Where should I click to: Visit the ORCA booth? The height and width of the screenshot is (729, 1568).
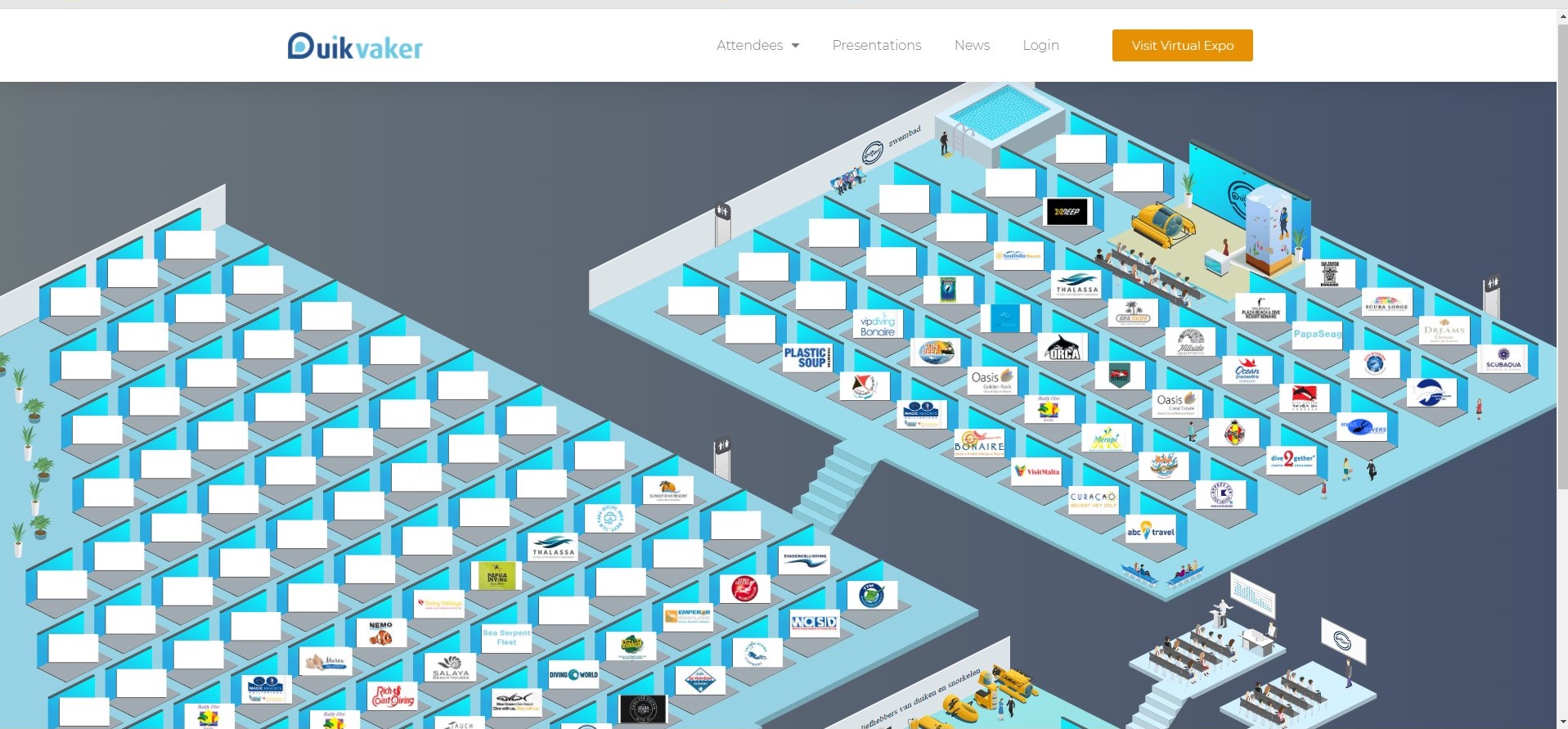tap(1063, 348)
